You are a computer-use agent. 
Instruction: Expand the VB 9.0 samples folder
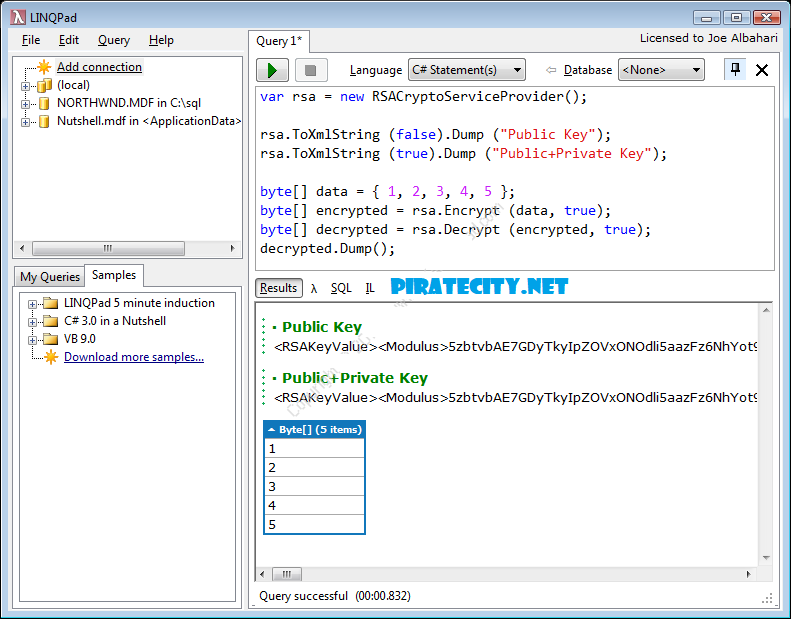click(32, 340)
